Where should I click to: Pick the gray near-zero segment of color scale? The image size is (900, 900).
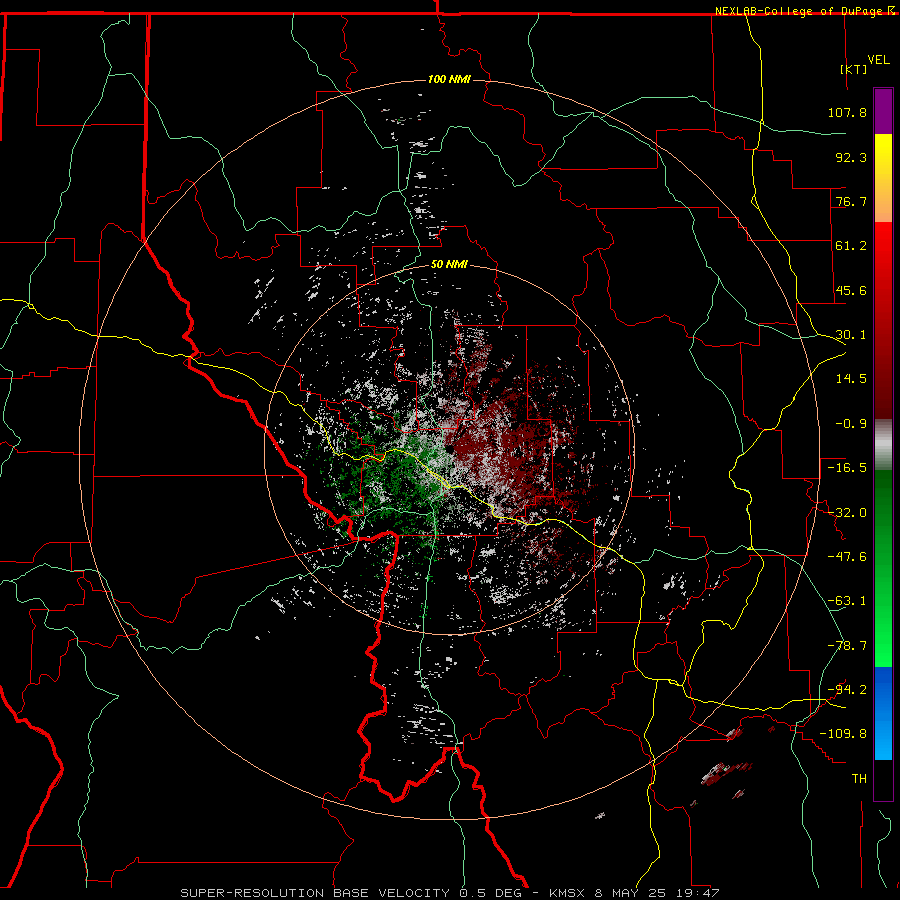(883, 444)
